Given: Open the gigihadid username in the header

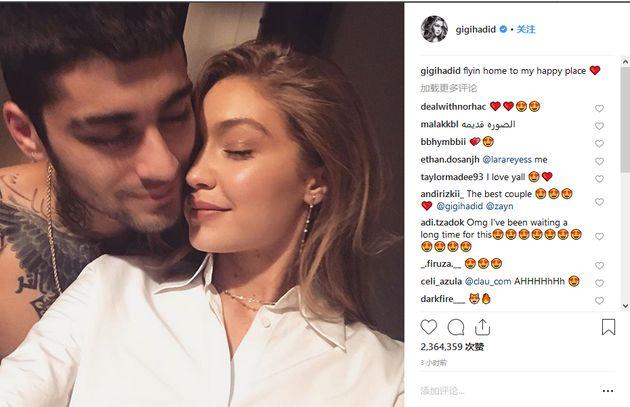Looking at the screenshot, I should coord(476,29).
